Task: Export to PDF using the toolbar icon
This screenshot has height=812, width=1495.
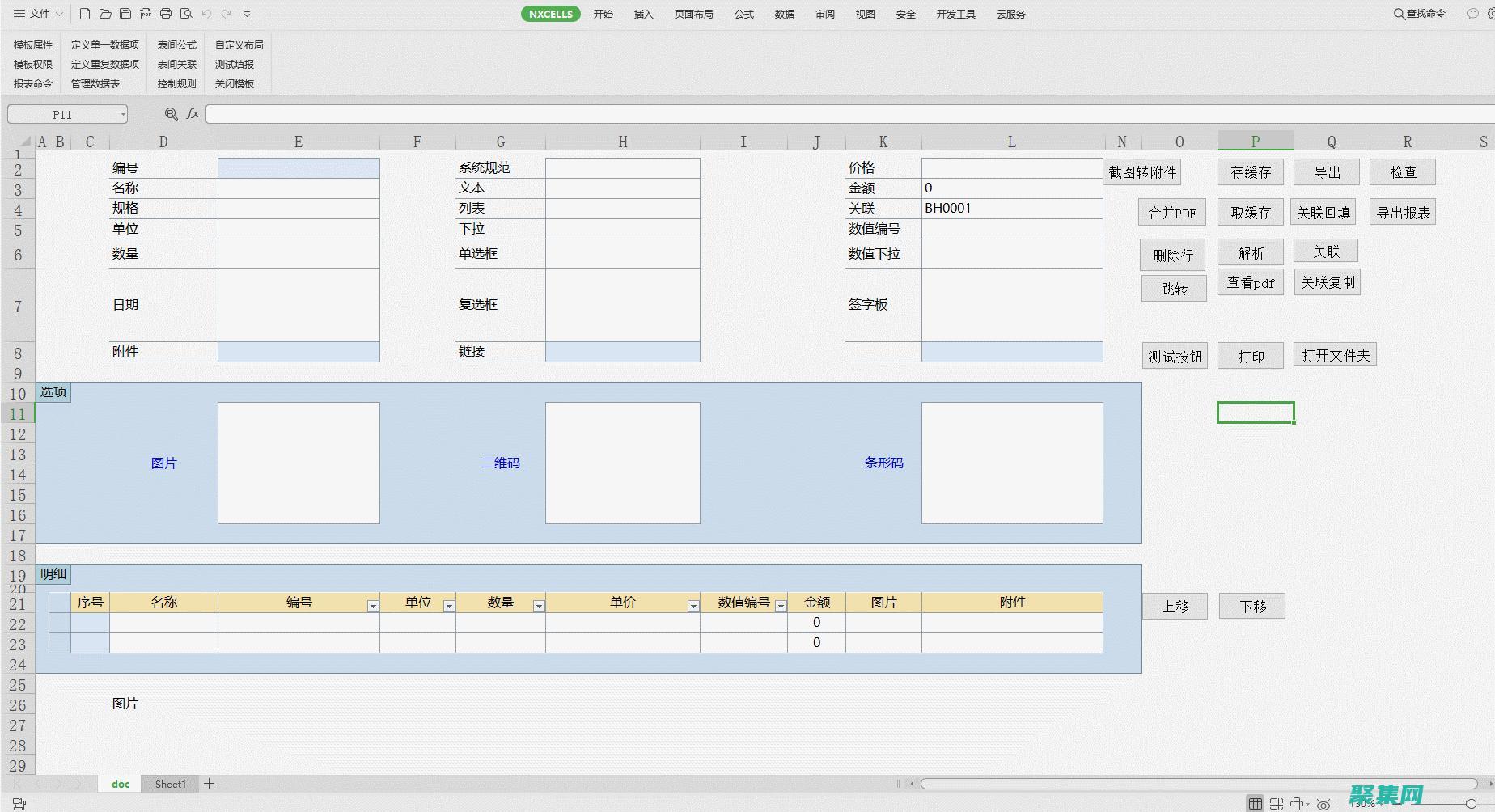Action: point(146,14)
